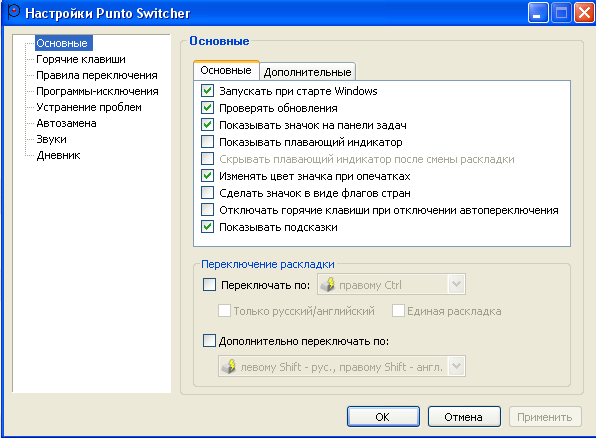Minimize the Punto Switcher settings window
The height and width of the screenshot is (441, 596).
(x=538, y=13)
